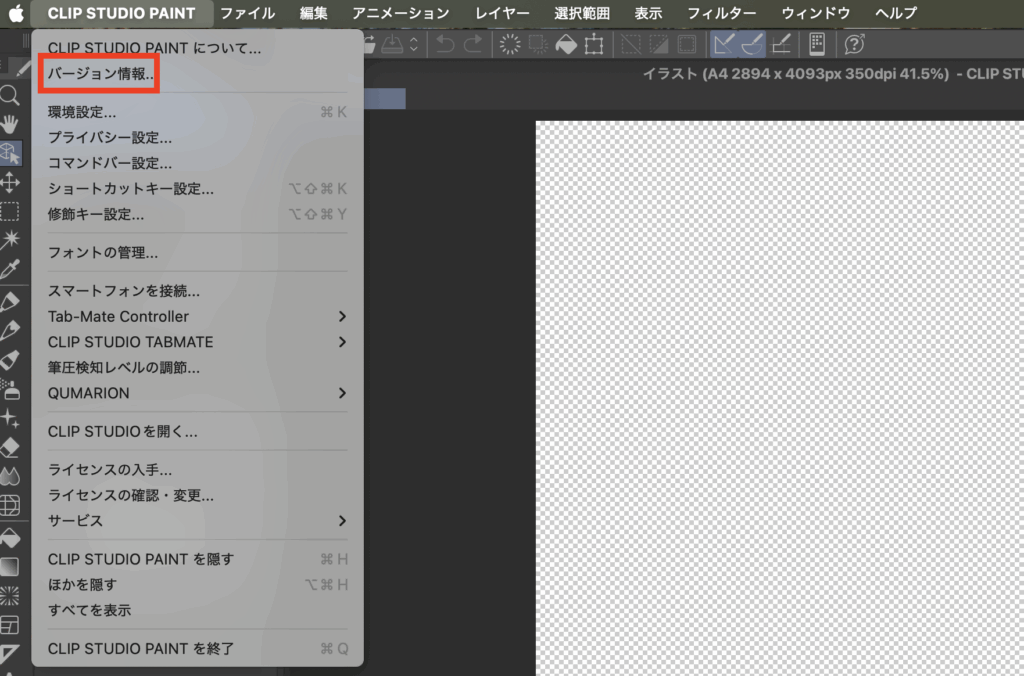
Task: Click the Fill bucket icon in command bar
Action: click(x=566, y=44)
